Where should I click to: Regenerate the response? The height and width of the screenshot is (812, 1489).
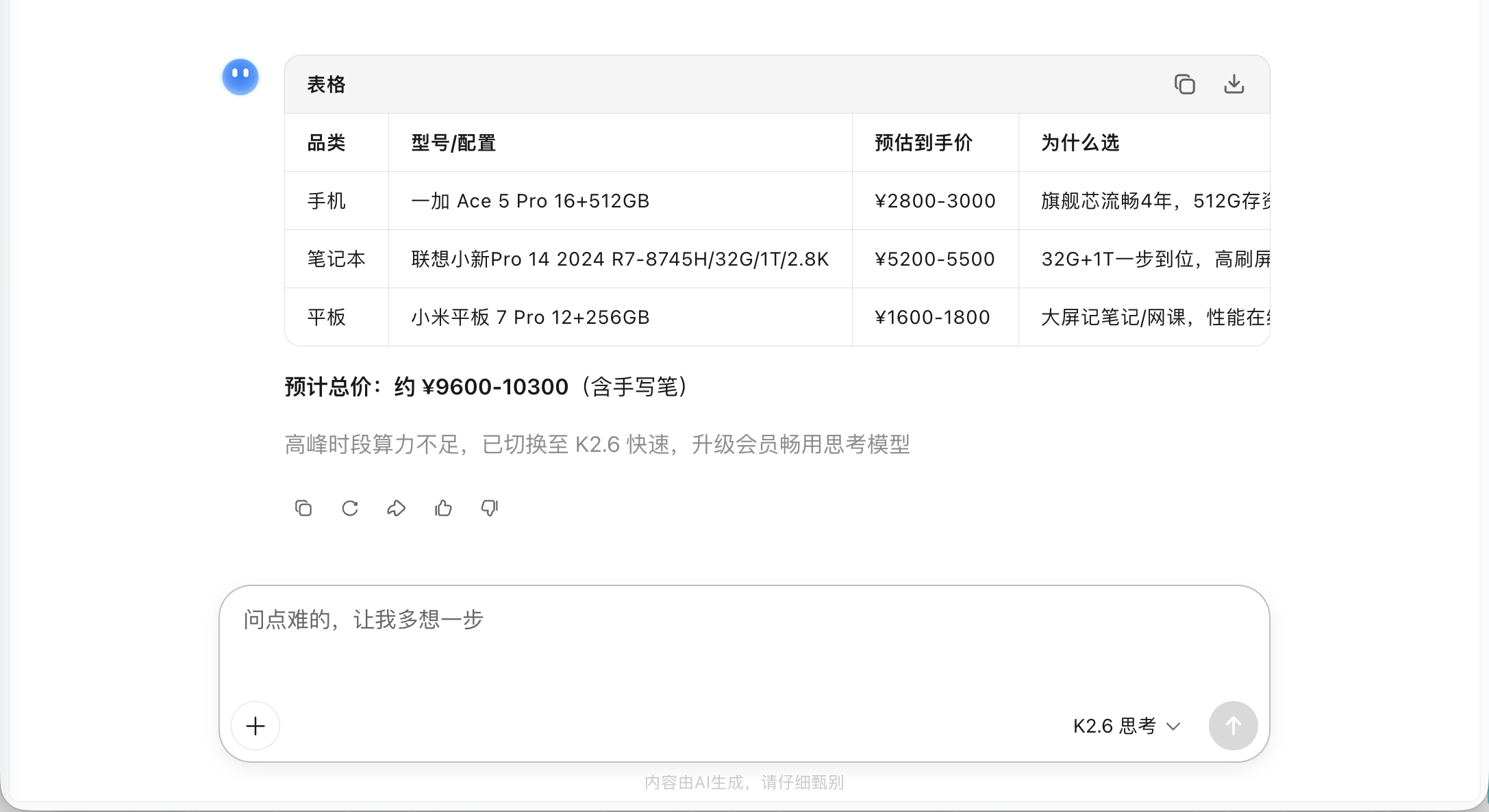(350, 508)
